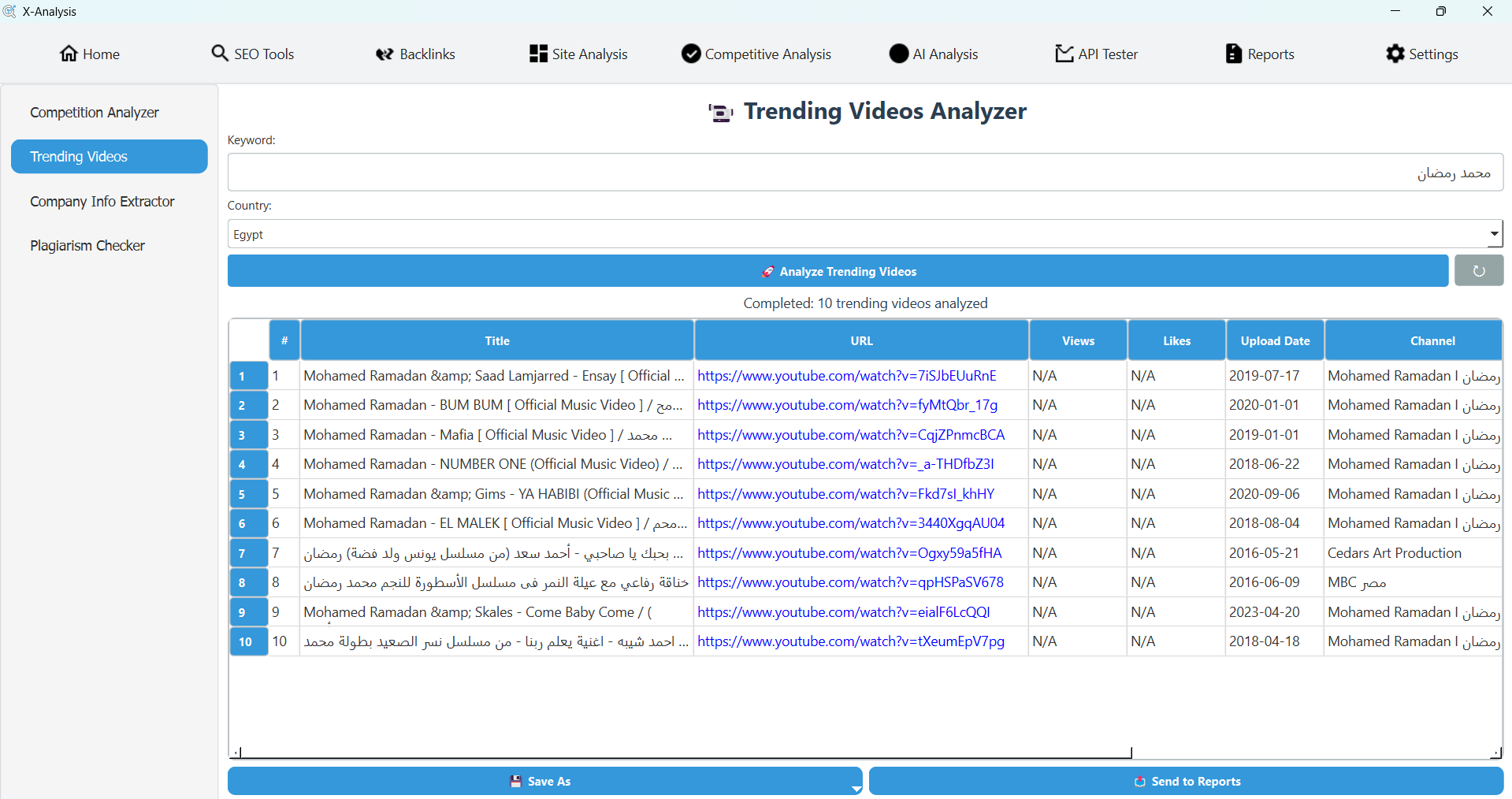Click the Backlinks handshake icon
The width and height of the screenshot is (1512, 799).
pos(385,54)
